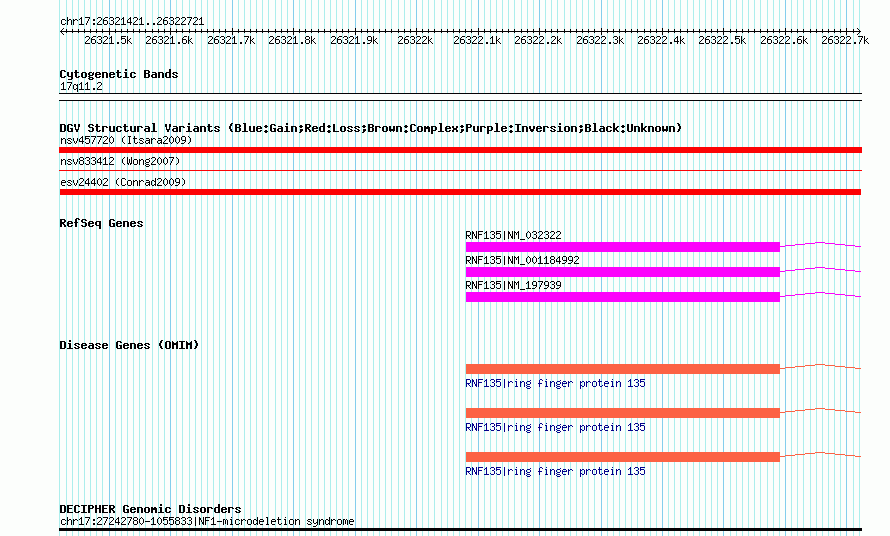This screenshot has width=890, height=536.
Task: Click the nsv833412 (Wong2007) variant label
Action: click(120, 161)
